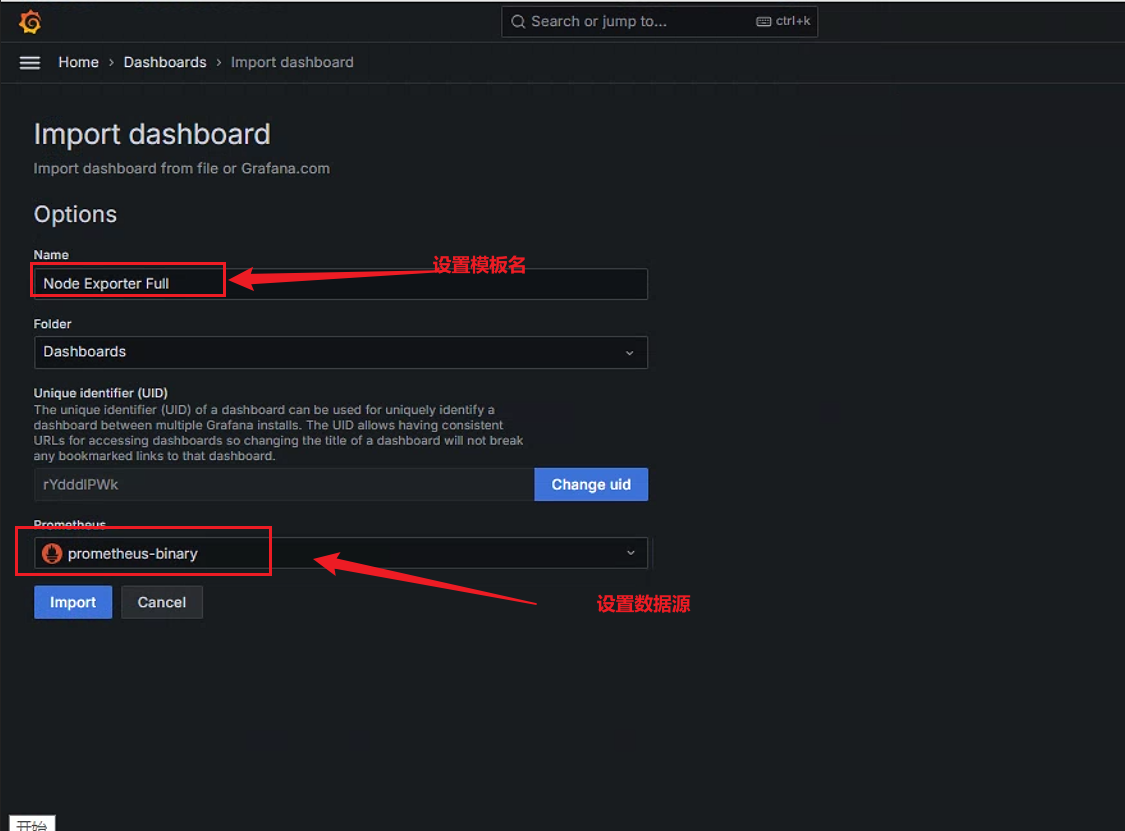The width and height of the screenshot is (1125, 831).
Task: Click the 'Options' section heading
Action: [75, 214]
